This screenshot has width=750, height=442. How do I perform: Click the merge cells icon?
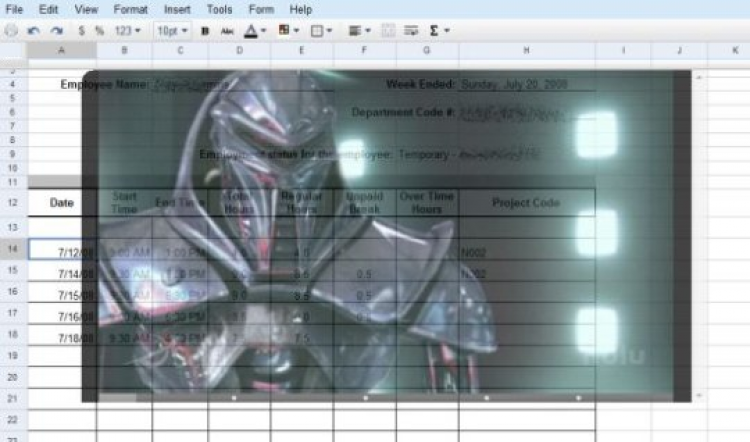point(388,31)
